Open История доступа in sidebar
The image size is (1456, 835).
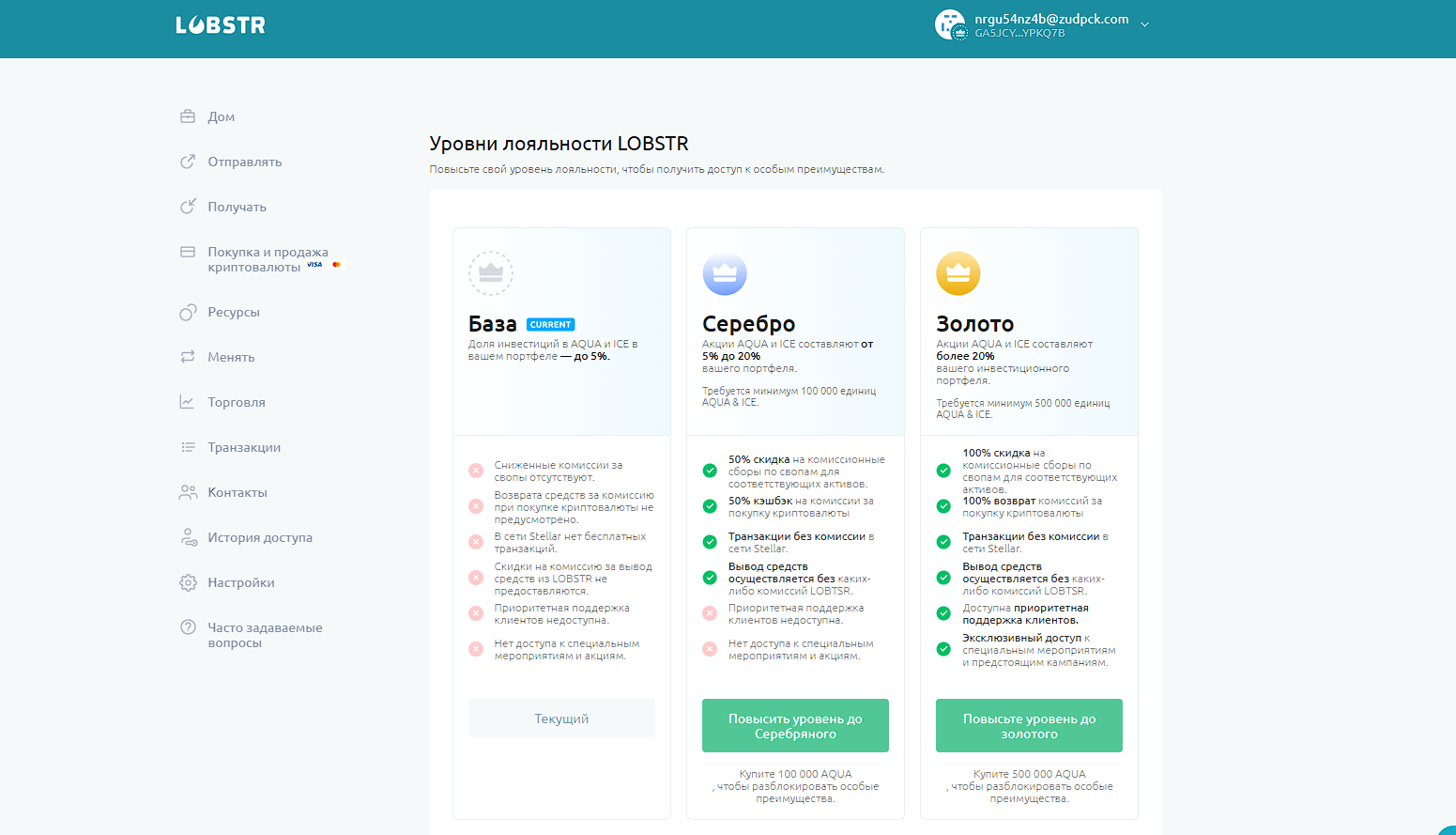point(259,537)
